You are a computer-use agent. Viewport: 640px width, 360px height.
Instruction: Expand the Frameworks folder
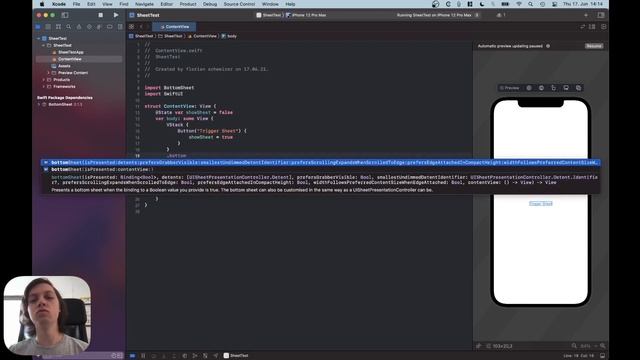click(x=44, y=87)
